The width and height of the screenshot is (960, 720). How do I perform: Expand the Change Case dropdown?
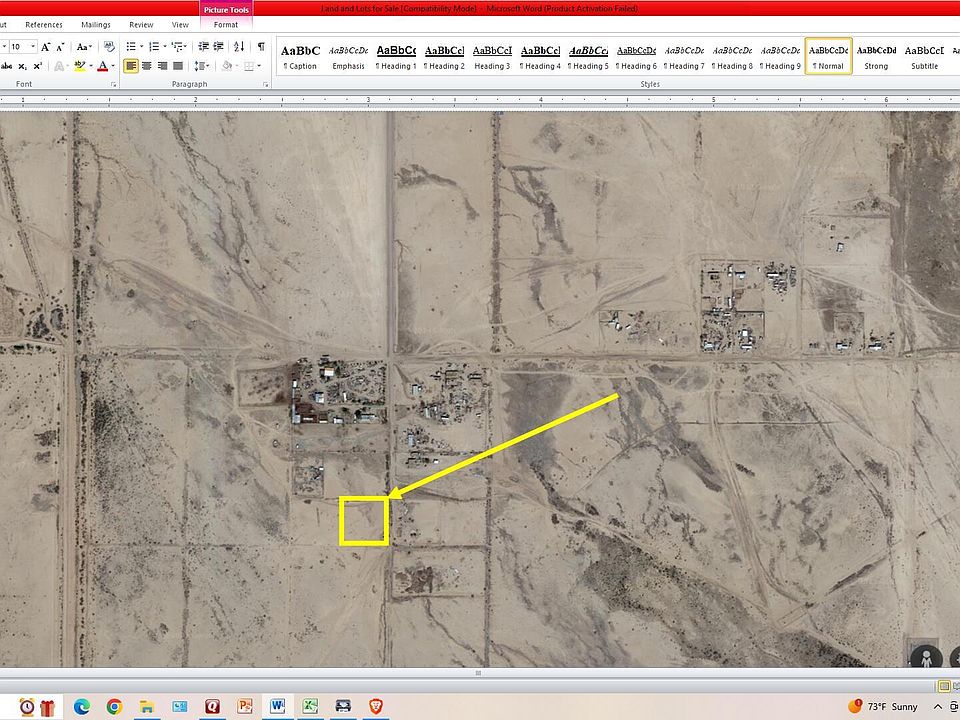point(84,47)
